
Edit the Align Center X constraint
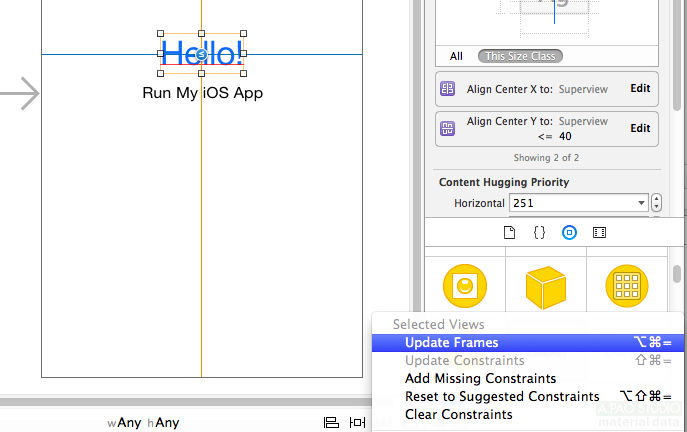tap(640, 89)
